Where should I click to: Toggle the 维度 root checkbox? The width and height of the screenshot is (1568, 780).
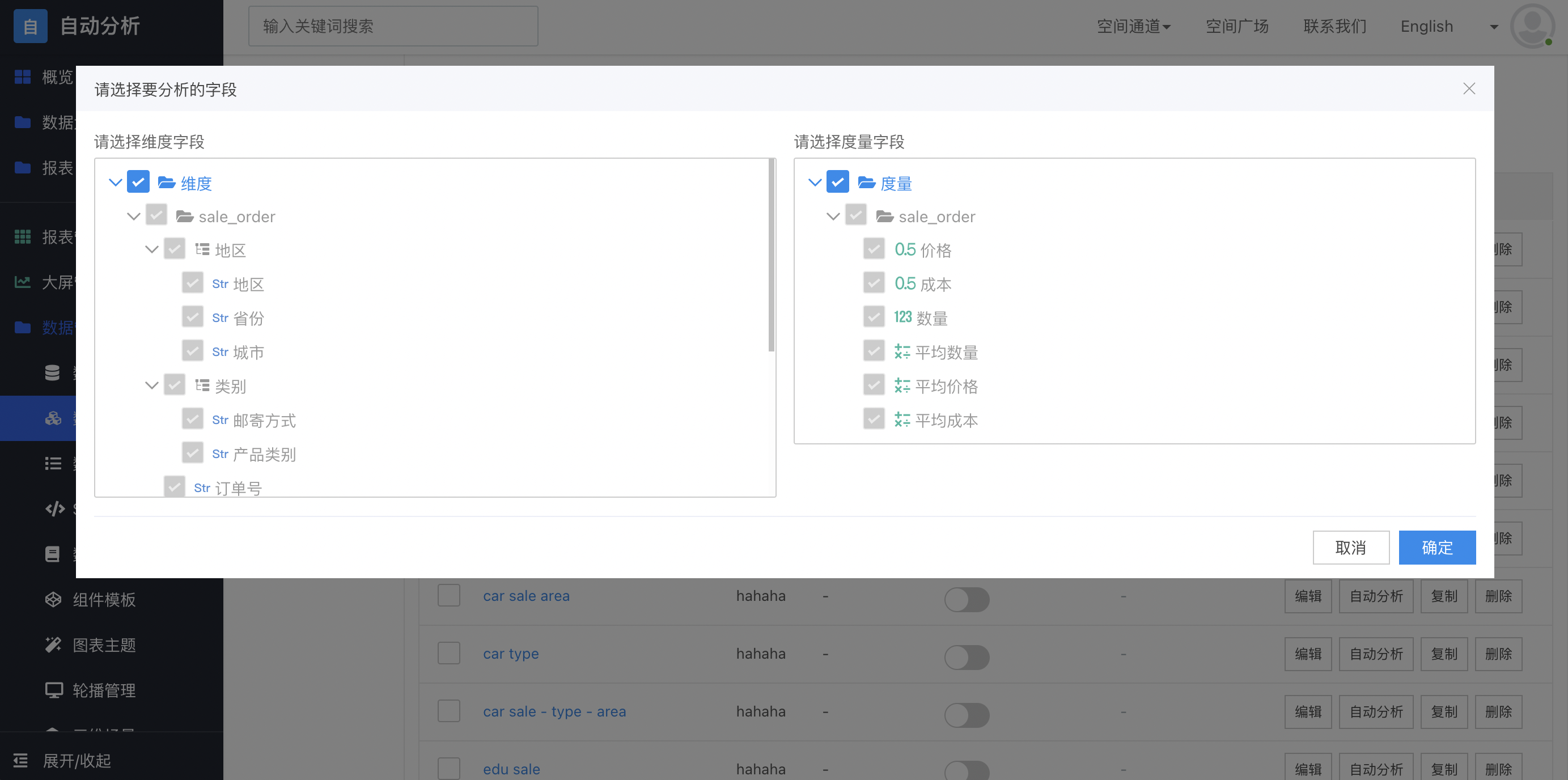(x=138, y=181)
